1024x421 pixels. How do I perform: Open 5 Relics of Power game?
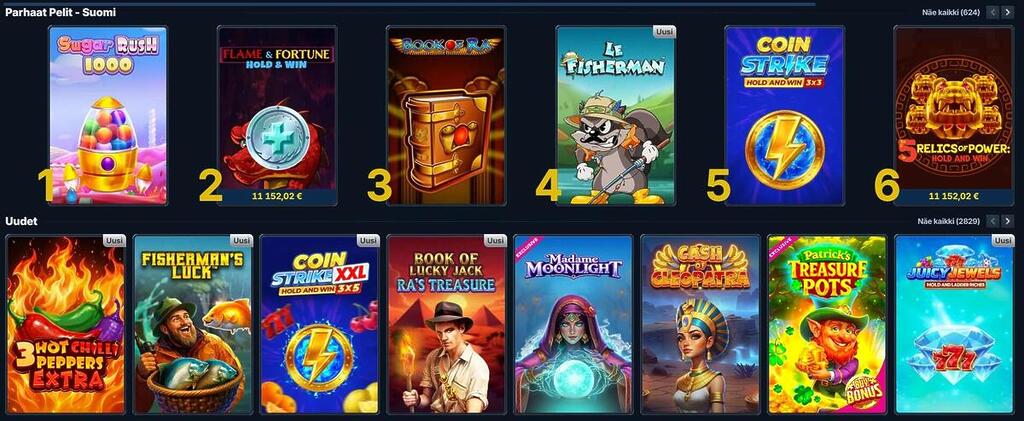[953, 116]
